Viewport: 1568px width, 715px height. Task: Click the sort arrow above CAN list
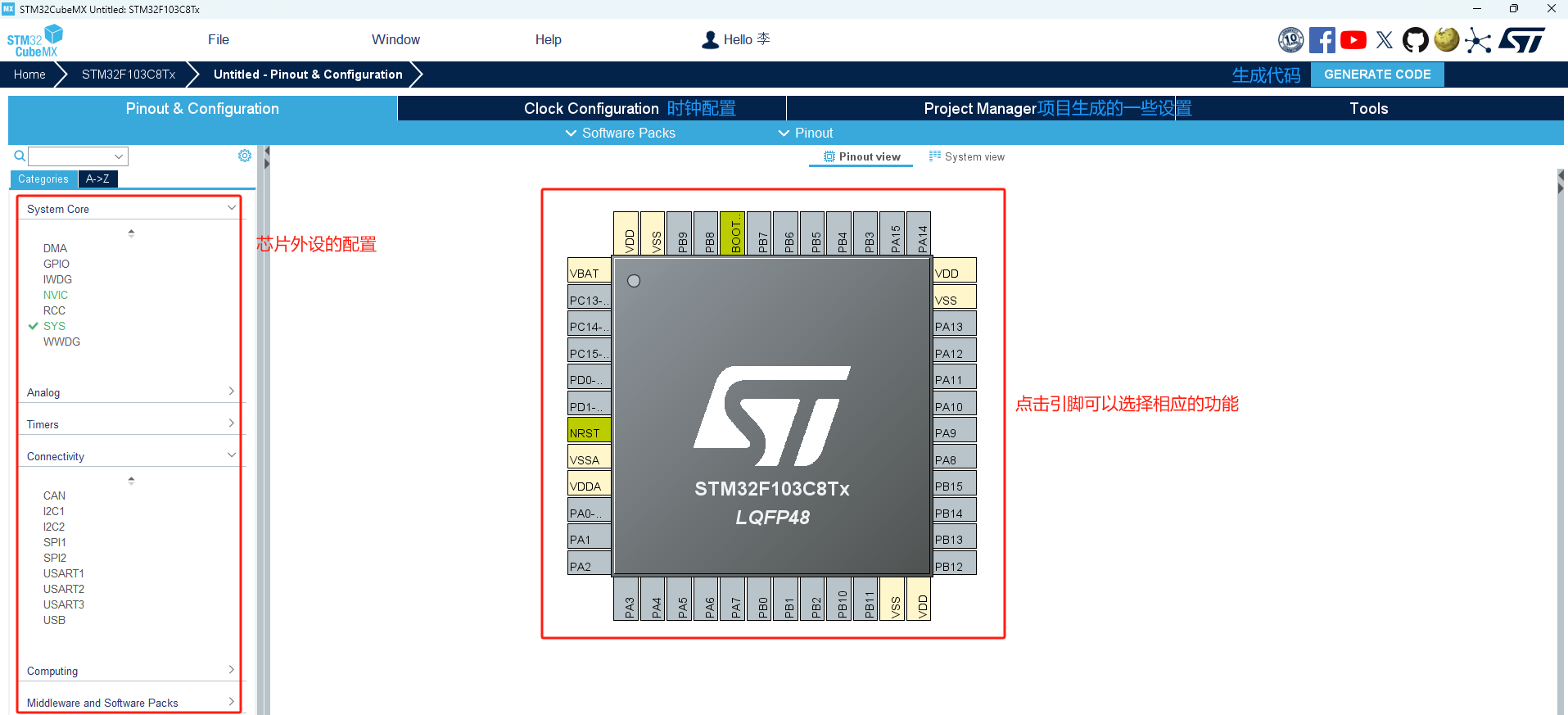[131, 481]
